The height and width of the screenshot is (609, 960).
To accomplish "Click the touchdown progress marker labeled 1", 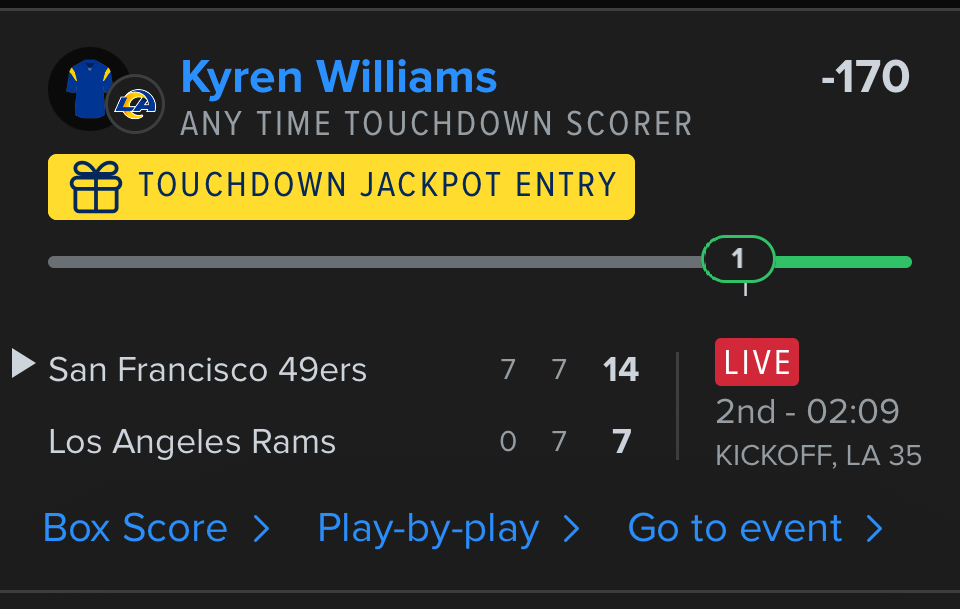I will click(x=738, y=260).
